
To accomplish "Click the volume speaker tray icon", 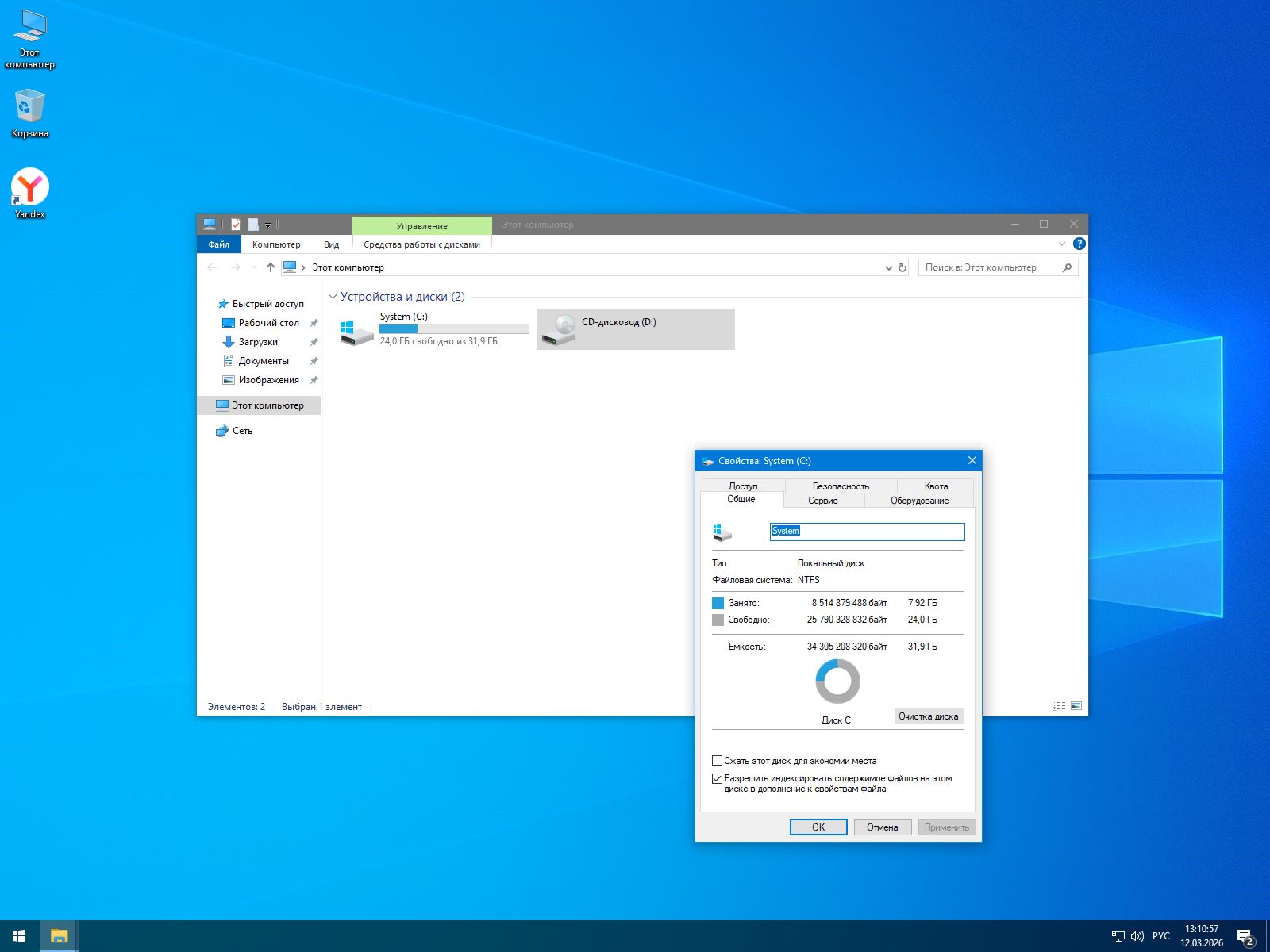I will pyautogui.click(x=1137, y=936).
